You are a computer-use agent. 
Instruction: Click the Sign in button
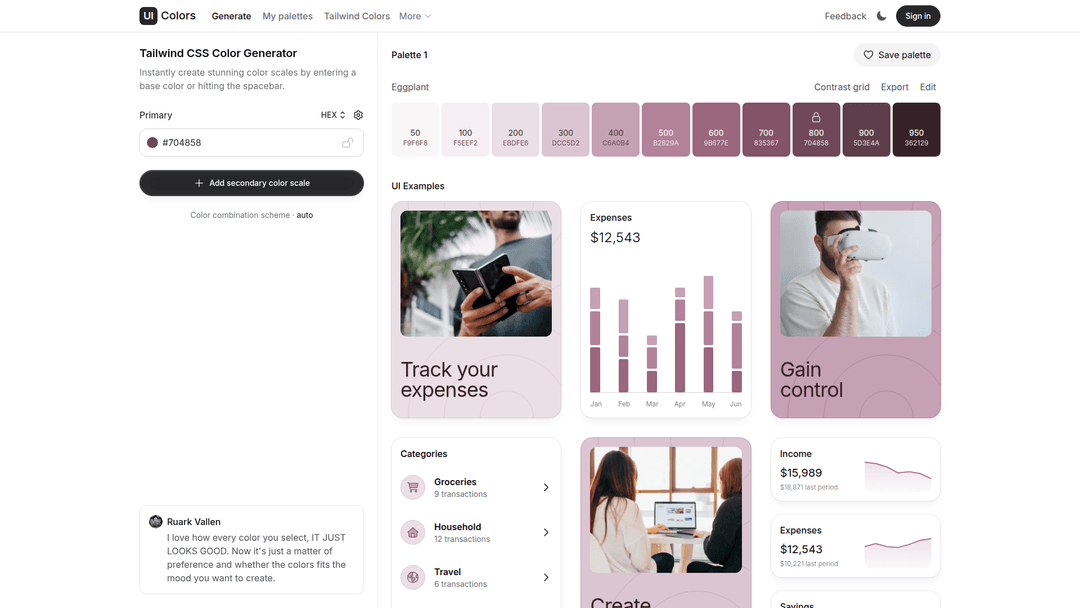[918, 16]
